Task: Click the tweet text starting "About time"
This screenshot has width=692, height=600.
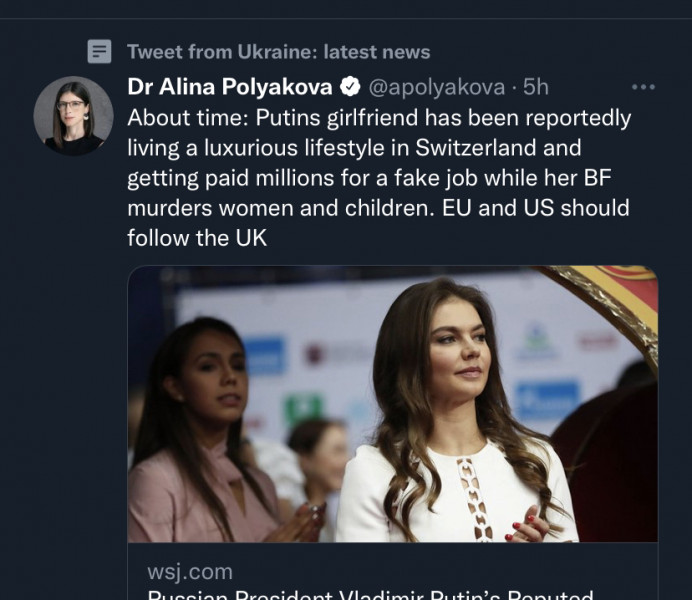Action: coord(379,118)
